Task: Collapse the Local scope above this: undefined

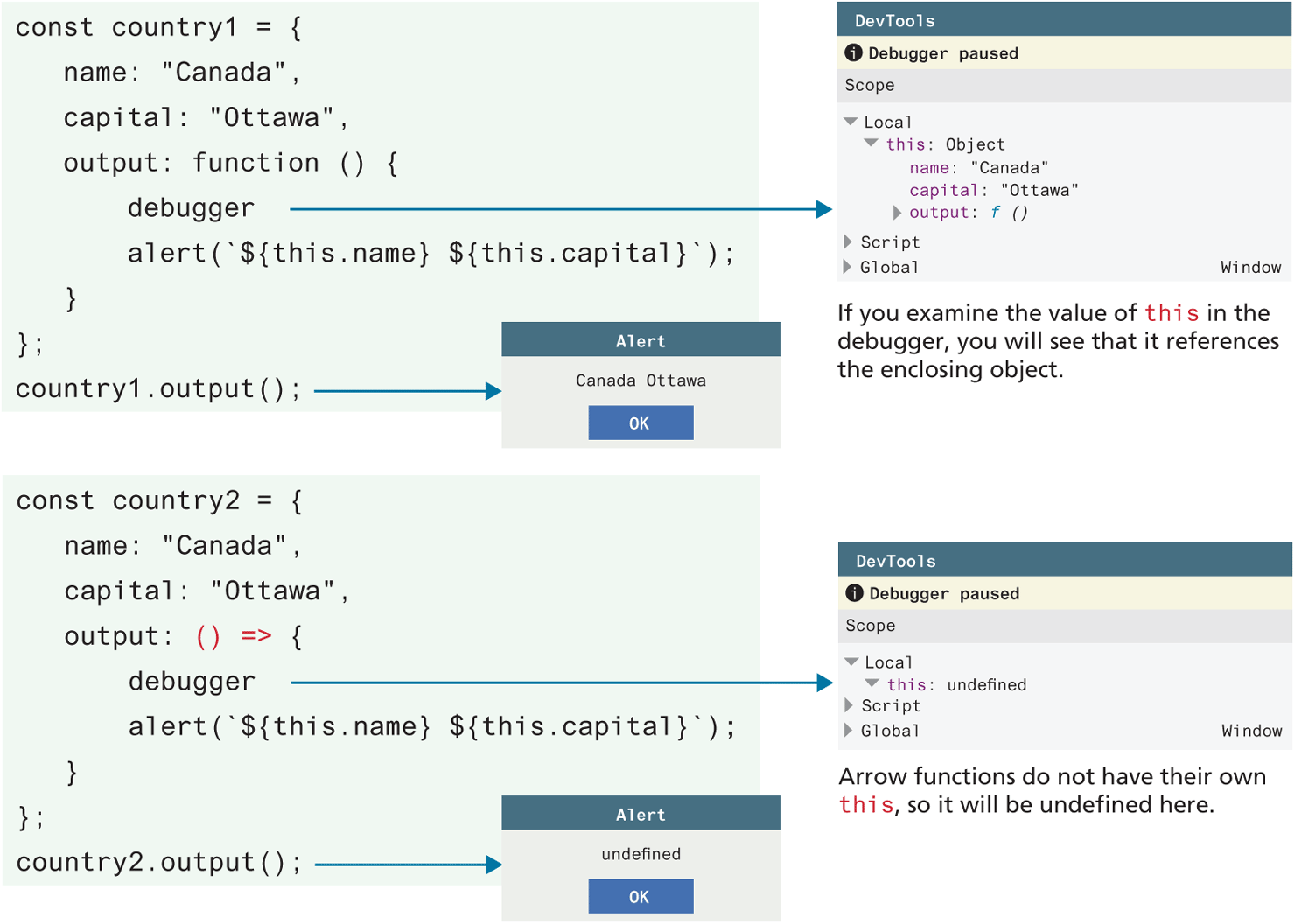Action: [851, 662]
